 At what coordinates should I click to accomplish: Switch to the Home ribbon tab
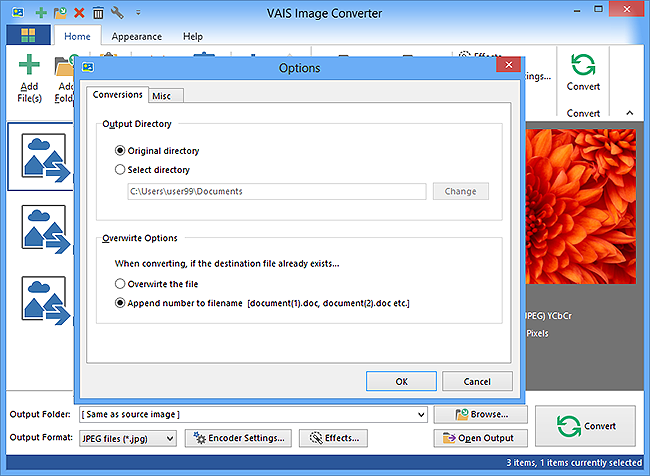pos(77,36)
